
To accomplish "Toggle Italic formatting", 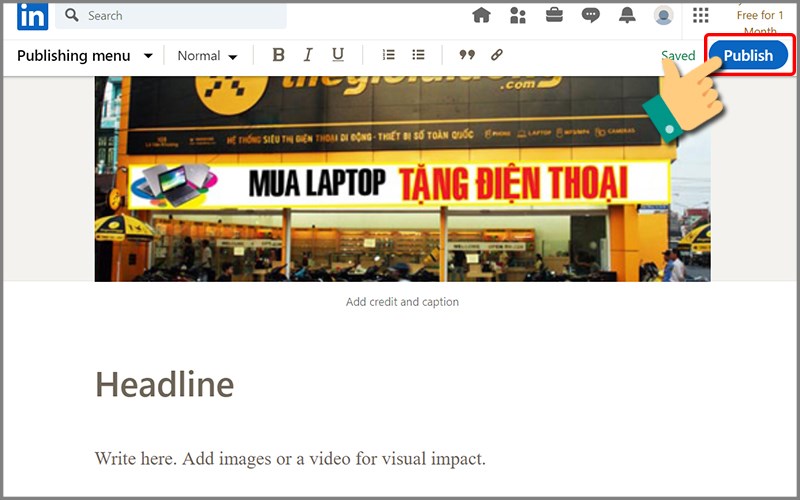I will pyautogui.click(x=308, y=55).
